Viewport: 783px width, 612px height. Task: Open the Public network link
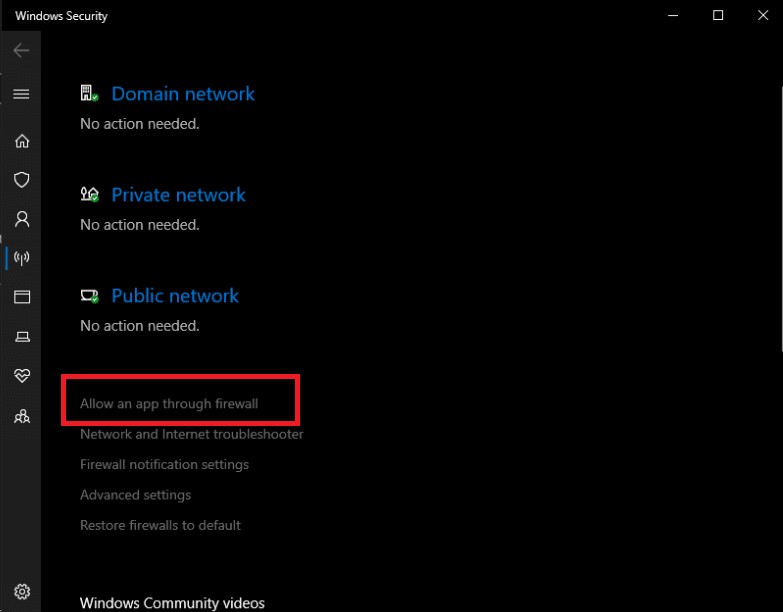[x=175, y=296]
